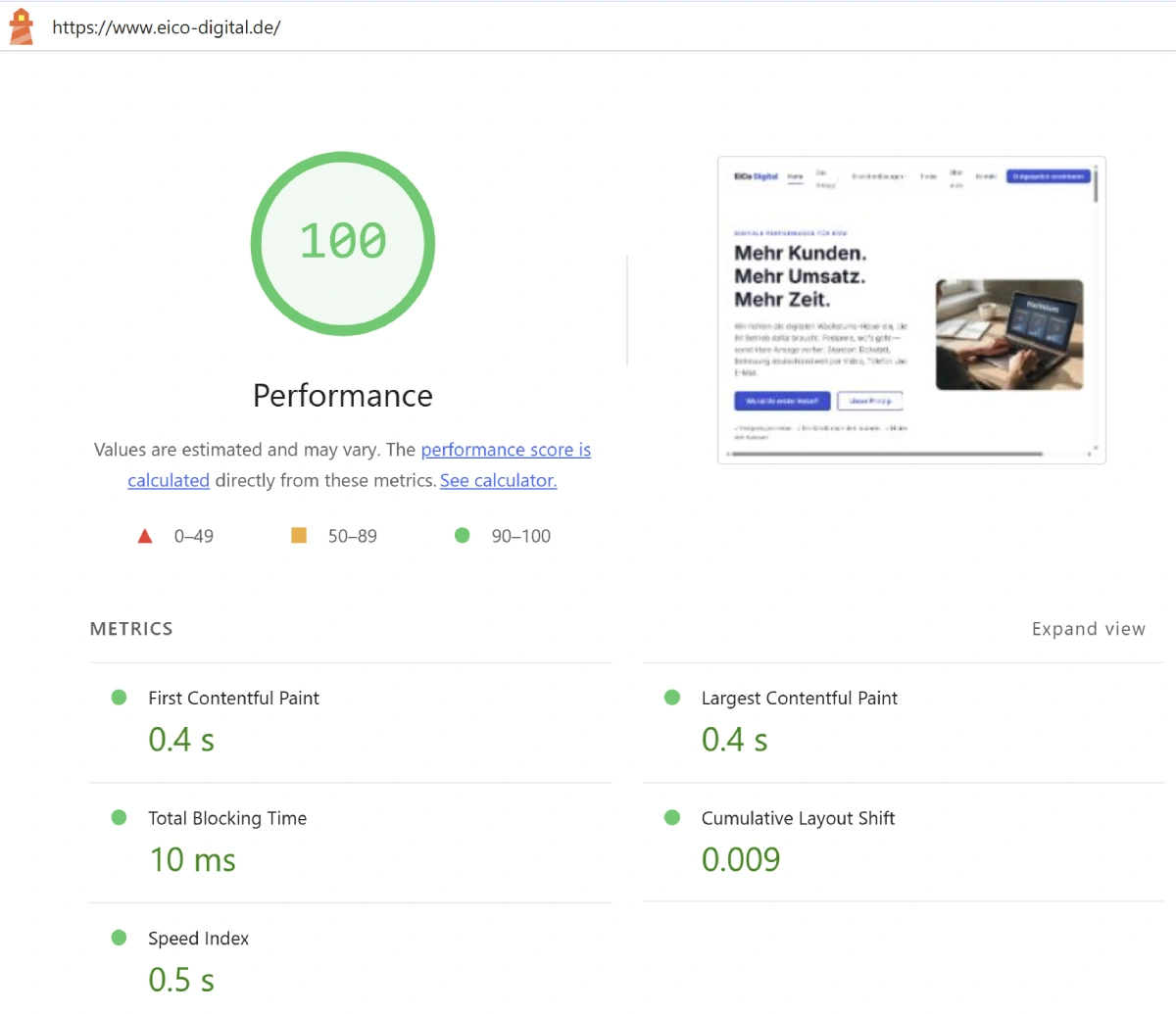Image resolution: width=1176 pixels, height=1014 pixels.
Task: Click the 10 ms blocking time value
Action: 193,860
